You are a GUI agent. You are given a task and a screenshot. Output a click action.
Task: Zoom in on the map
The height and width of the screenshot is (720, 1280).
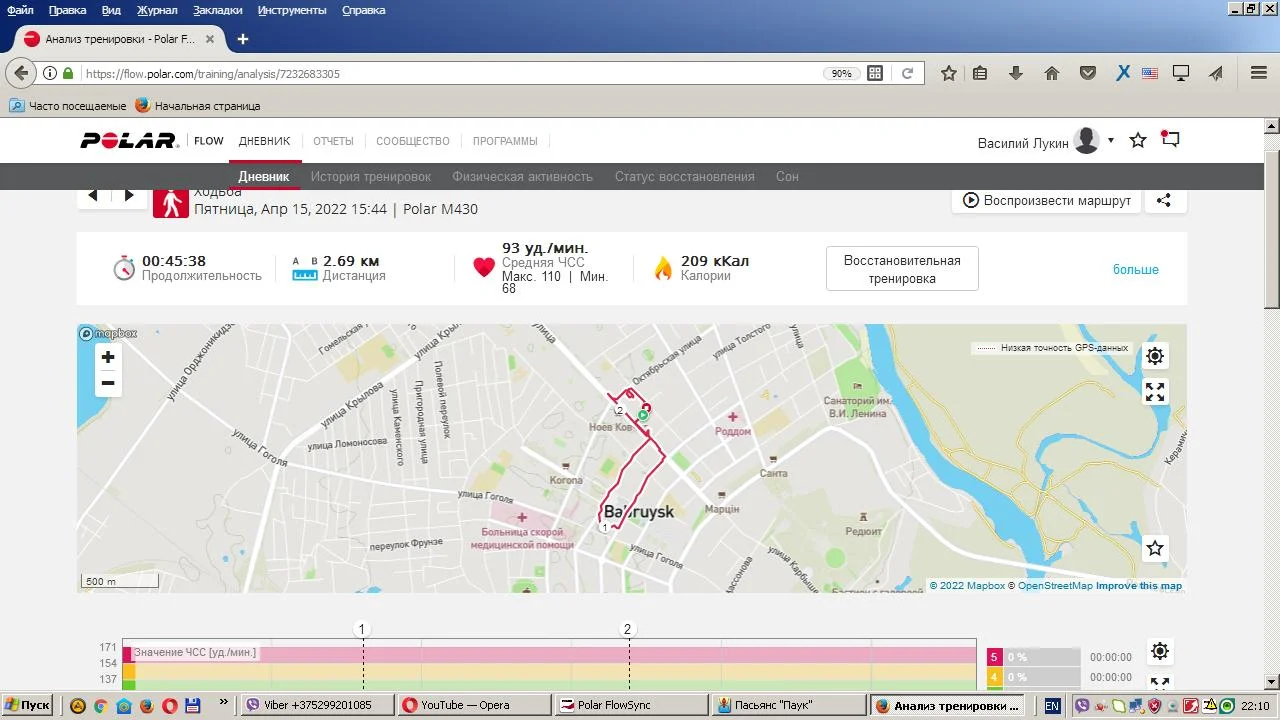(108, 357)
